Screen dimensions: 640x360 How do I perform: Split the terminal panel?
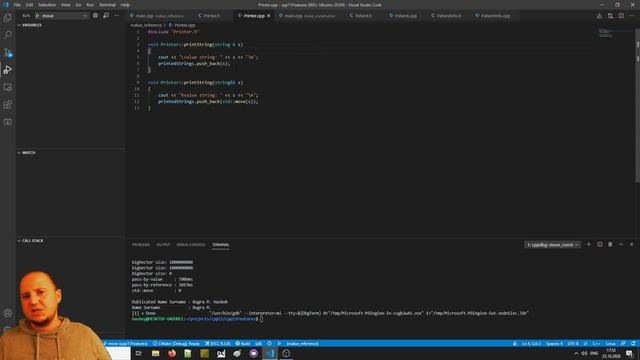pyautogui.click(x=600, y=244)
